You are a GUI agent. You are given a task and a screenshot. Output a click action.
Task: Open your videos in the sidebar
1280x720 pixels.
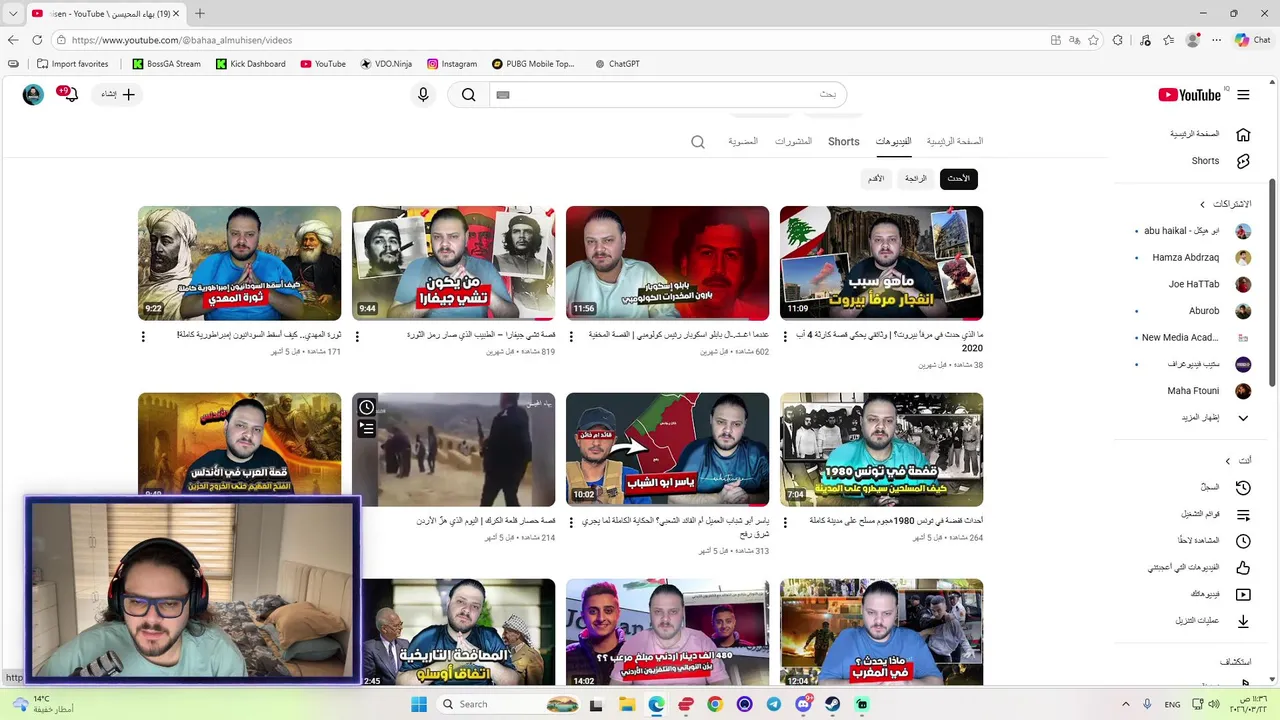(1243, 594)
